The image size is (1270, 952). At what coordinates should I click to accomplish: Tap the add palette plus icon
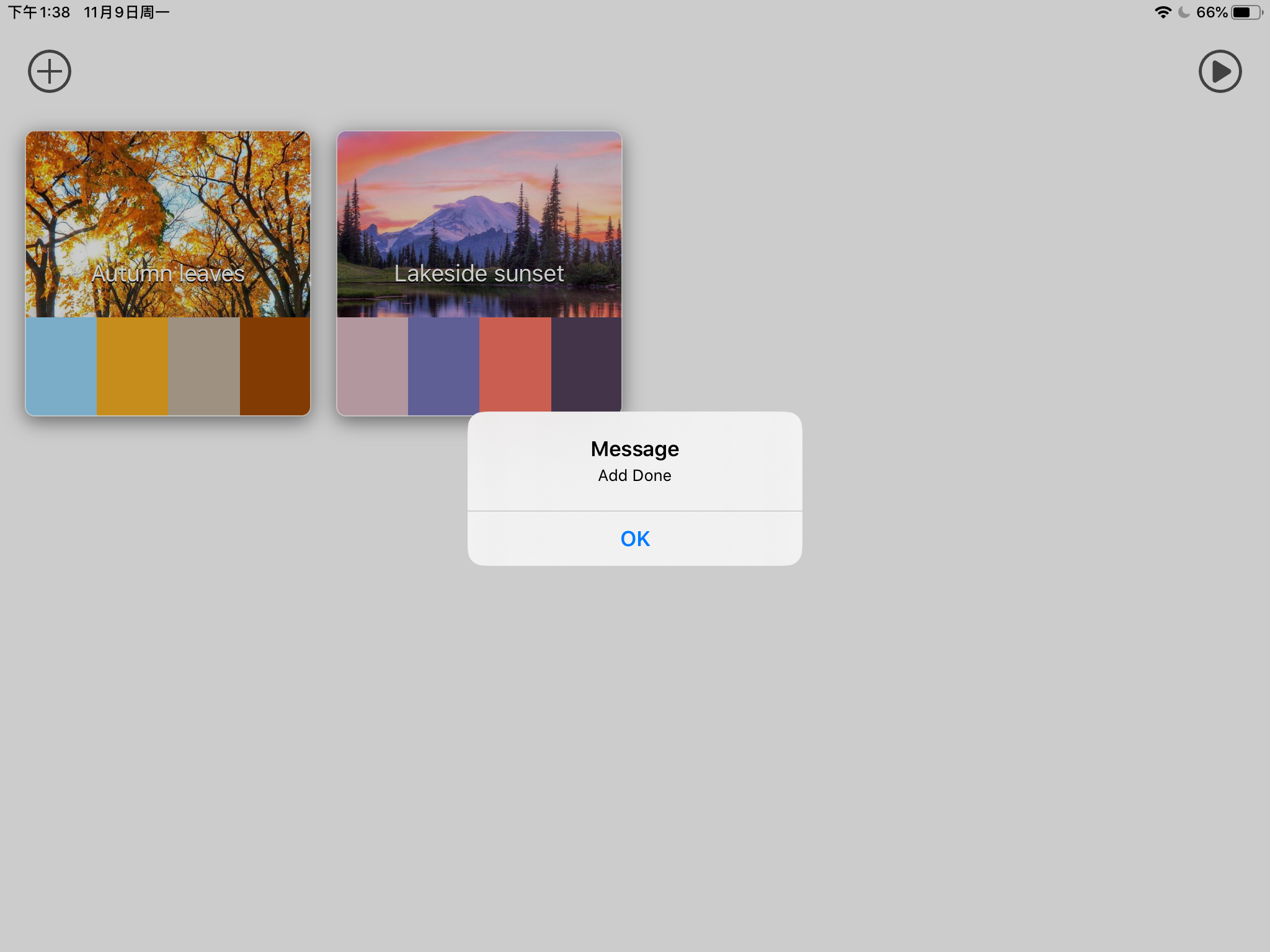(x=50, y=71)
